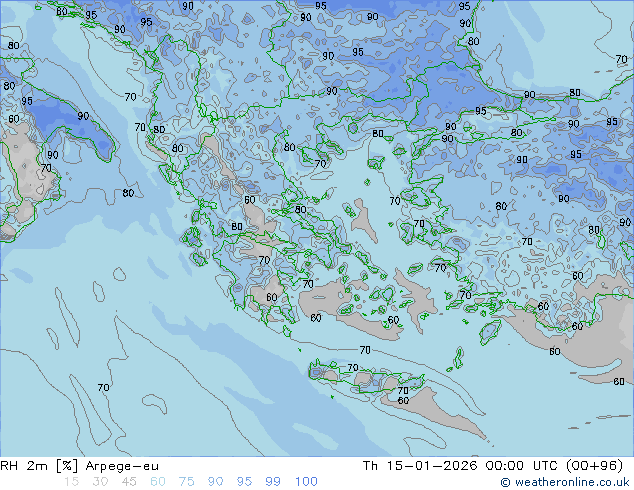Click the date 'Th 15-01-2026' text
Image resolution: width=634 pixels, height=490 pixels.
[420, 466]
